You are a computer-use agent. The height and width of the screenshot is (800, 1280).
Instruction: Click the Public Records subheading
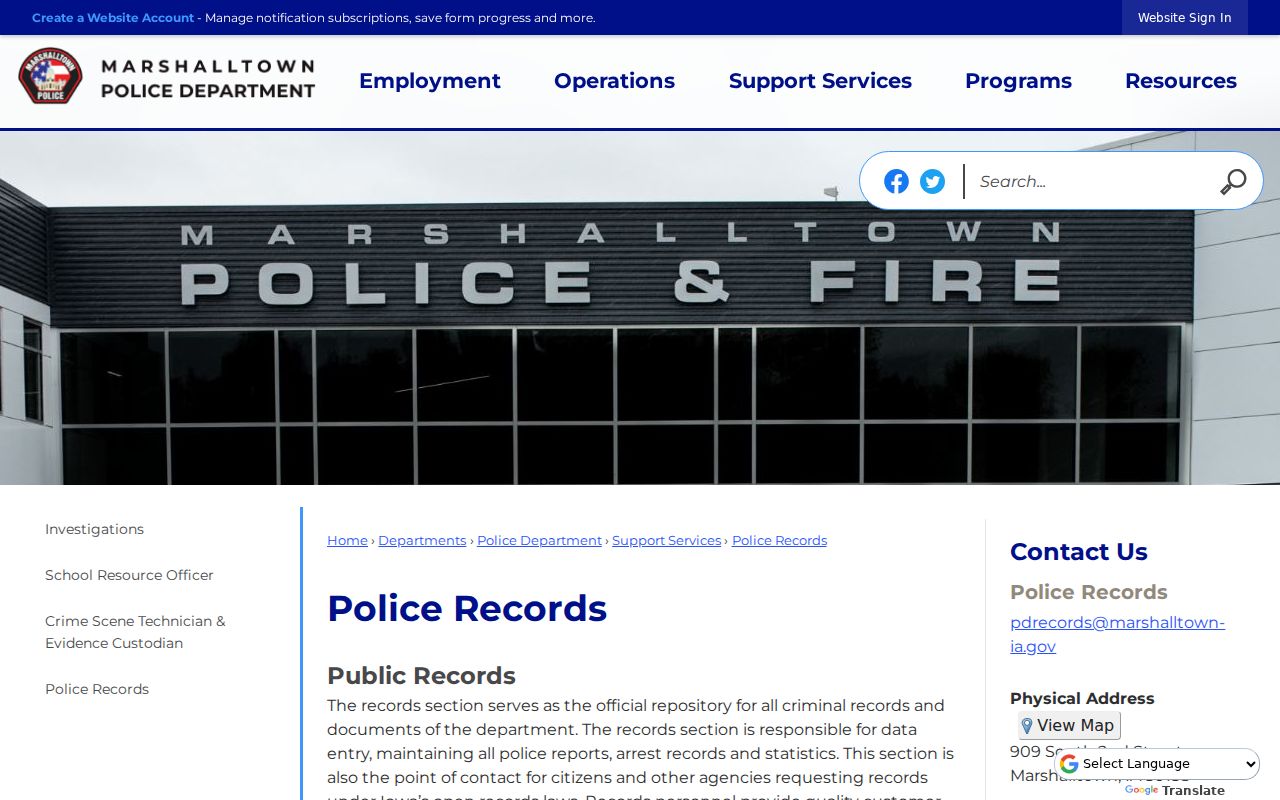coord(421,676)
